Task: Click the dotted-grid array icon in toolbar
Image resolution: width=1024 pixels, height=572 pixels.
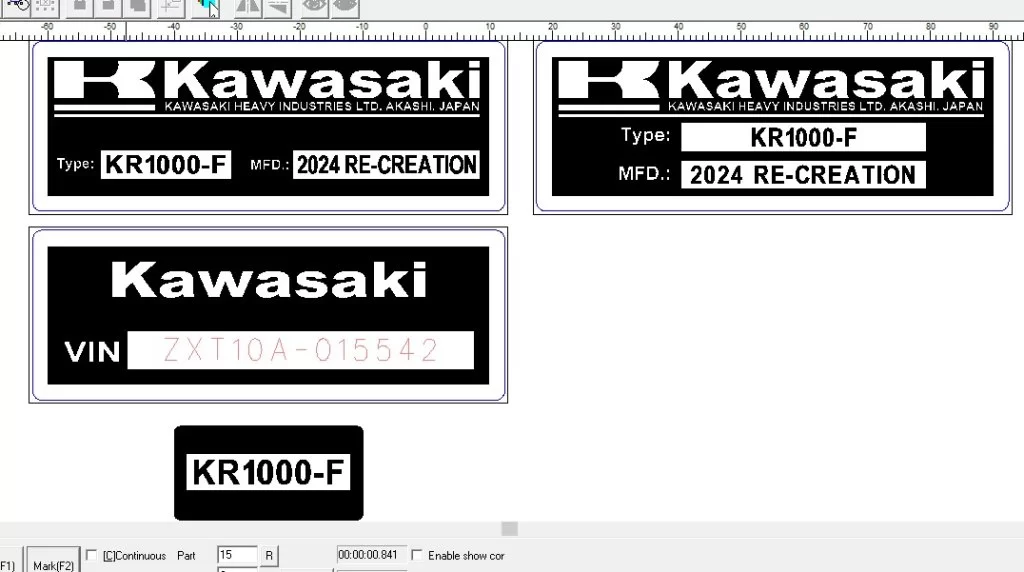Action: pyautogui.click(x=45, y=7)
